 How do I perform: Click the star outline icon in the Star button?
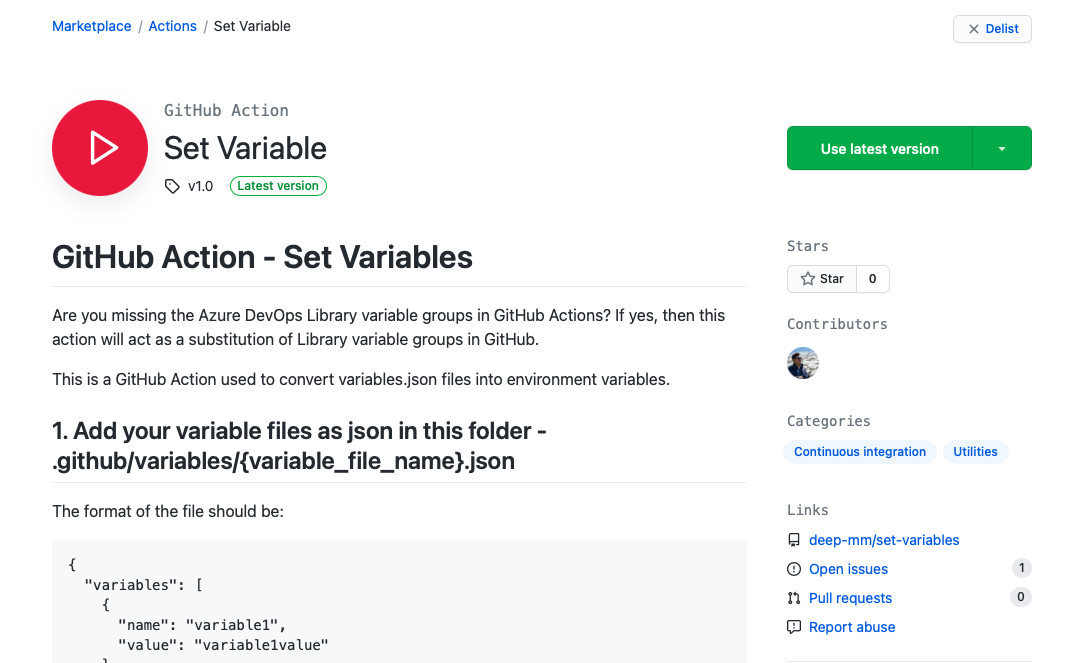(x=809, y=278)
